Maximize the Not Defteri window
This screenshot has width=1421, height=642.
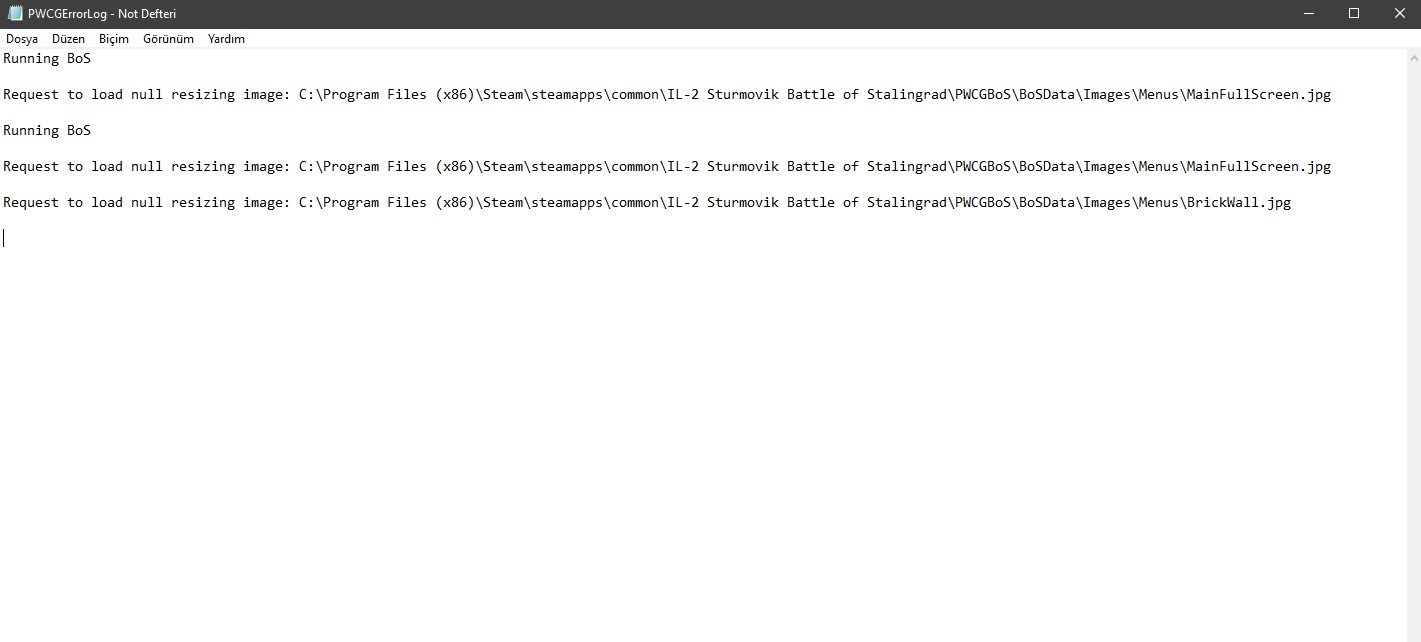pyautogui.click(x=1354, y=13)
